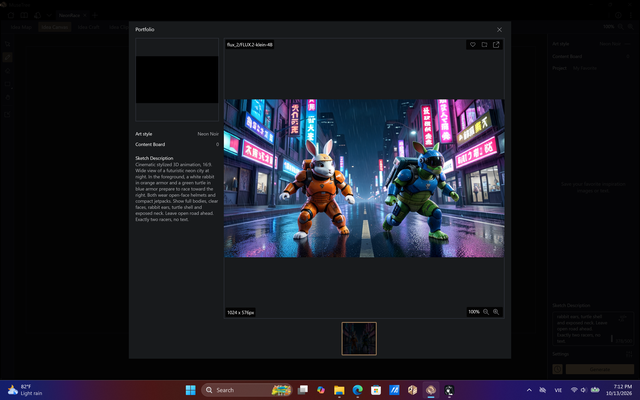
Task: Click My Favorite in the background right panel
Action: click(x=585, y=68)
